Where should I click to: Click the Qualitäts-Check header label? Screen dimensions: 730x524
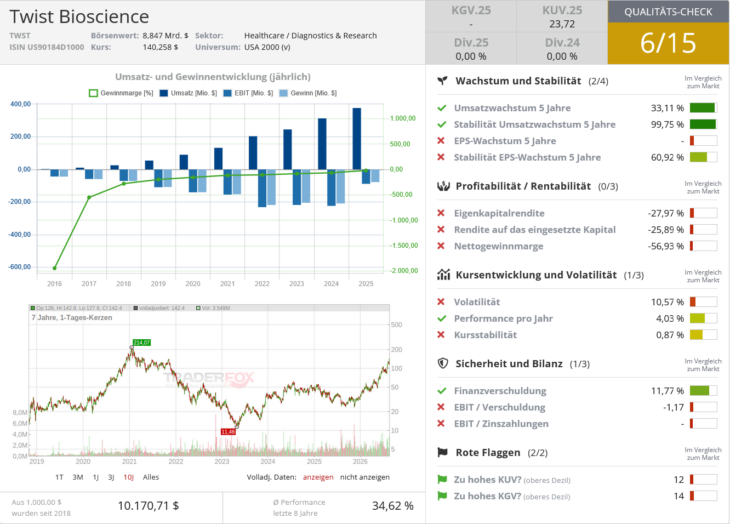pos(668,12)
